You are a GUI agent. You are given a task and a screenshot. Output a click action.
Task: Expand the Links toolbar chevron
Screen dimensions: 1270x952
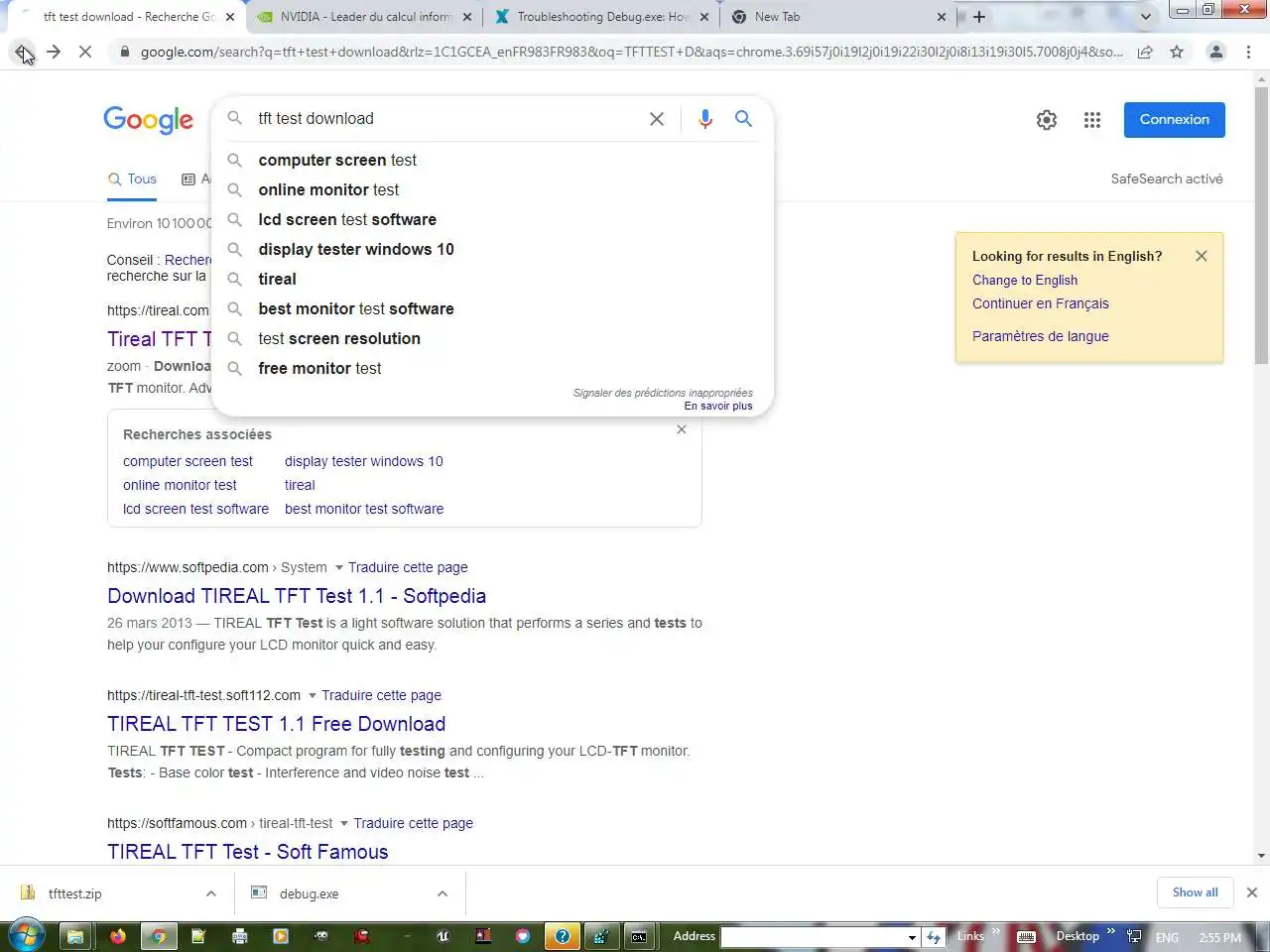click(995, 932)
